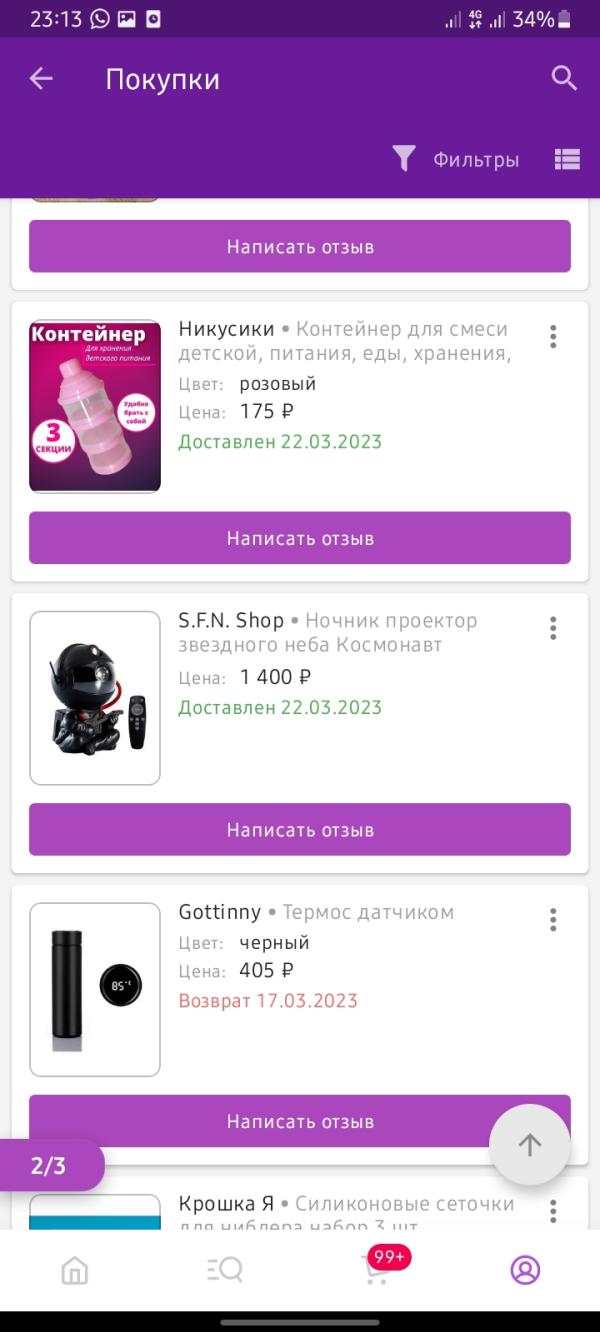Tap the Фильтры funnel icon
600x1332 pixels.
[403, 158]
